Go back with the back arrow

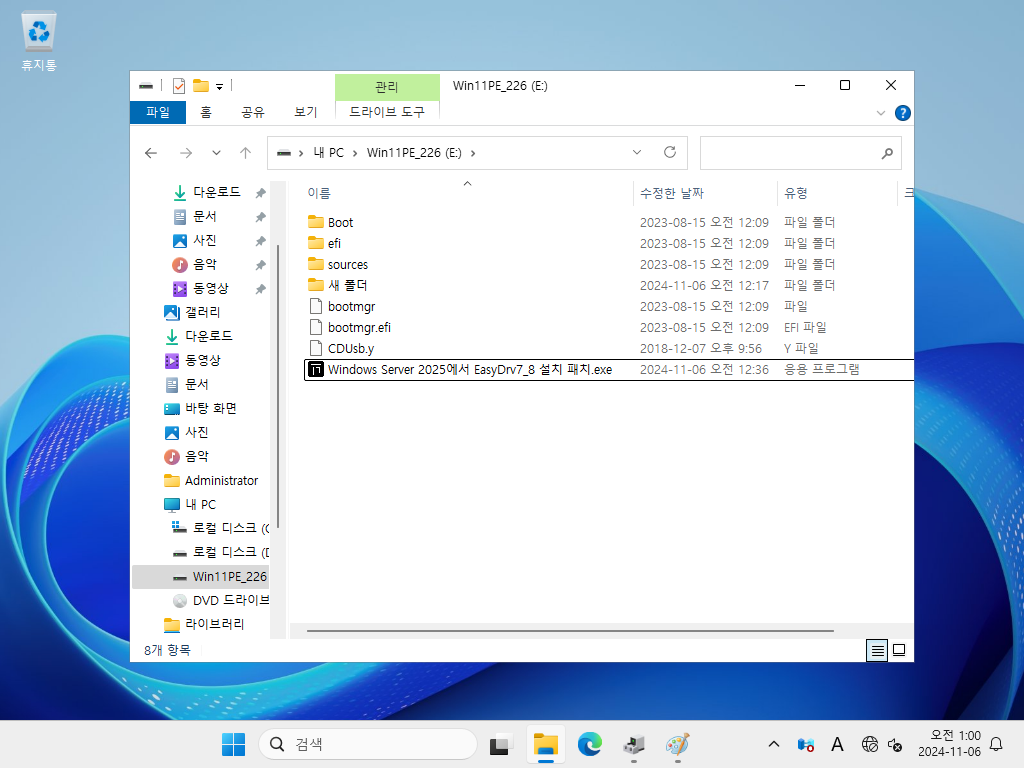click(x=151, y=153)
